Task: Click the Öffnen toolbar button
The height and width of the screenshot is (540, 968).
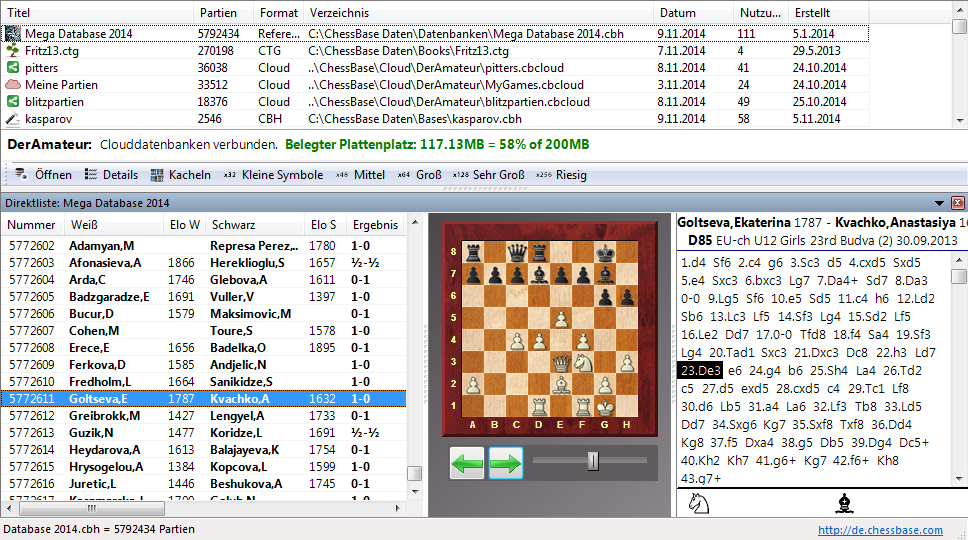Action: point(43,175)
